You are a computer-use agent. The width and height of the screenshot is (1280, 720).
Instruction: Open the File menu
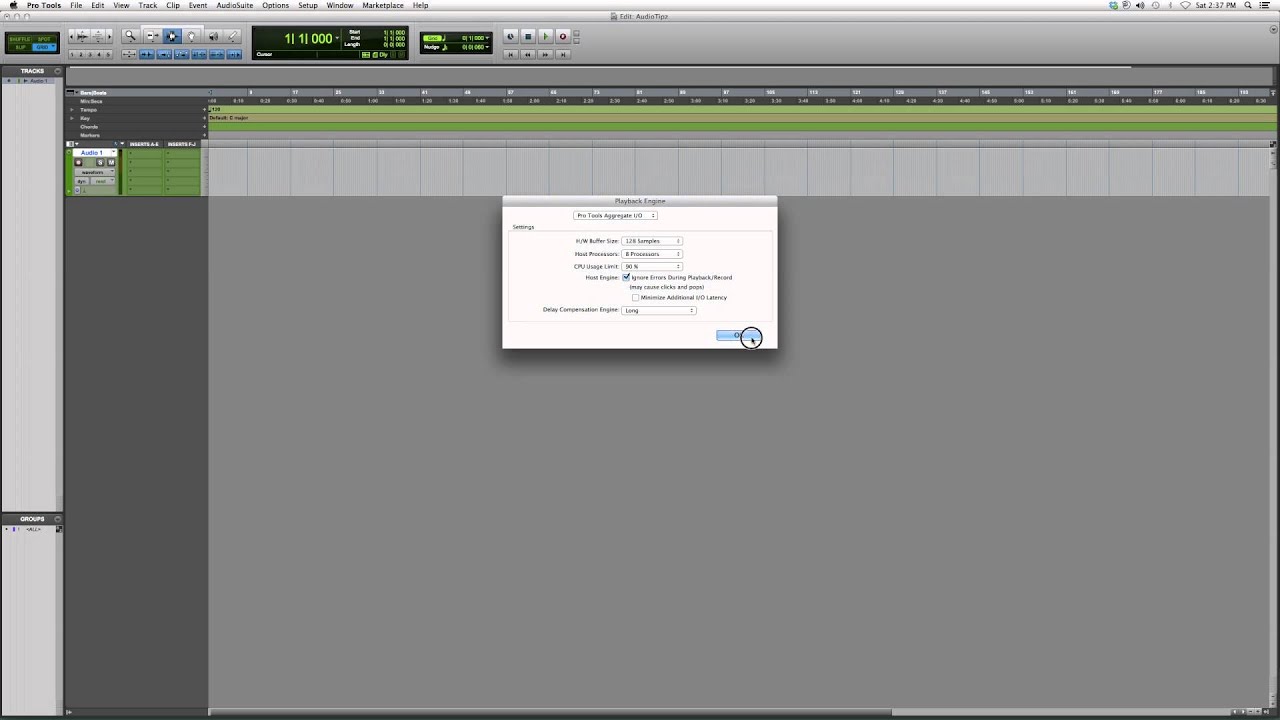(x=76, y=5)
